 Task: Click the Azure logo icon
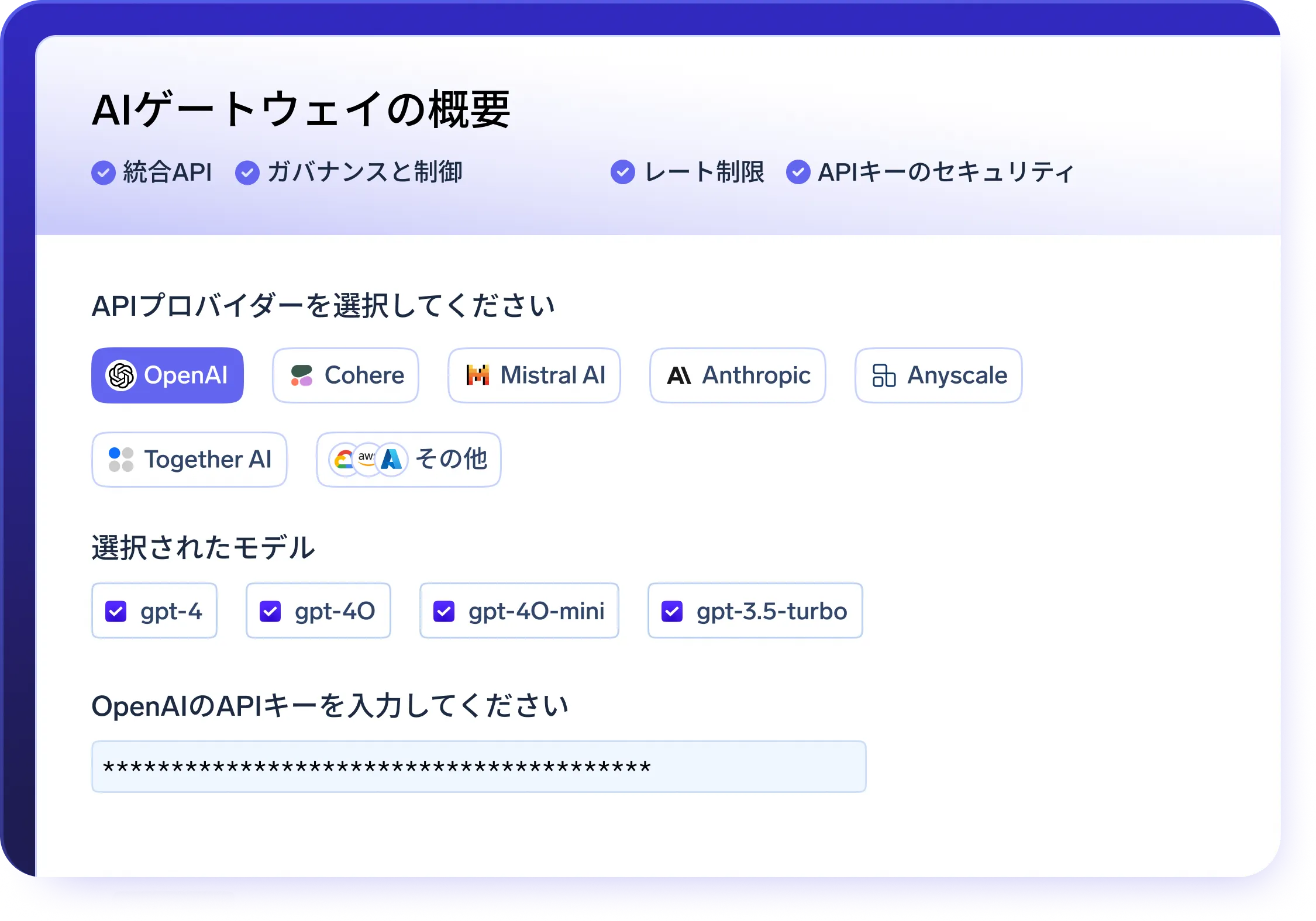[391, 460]
